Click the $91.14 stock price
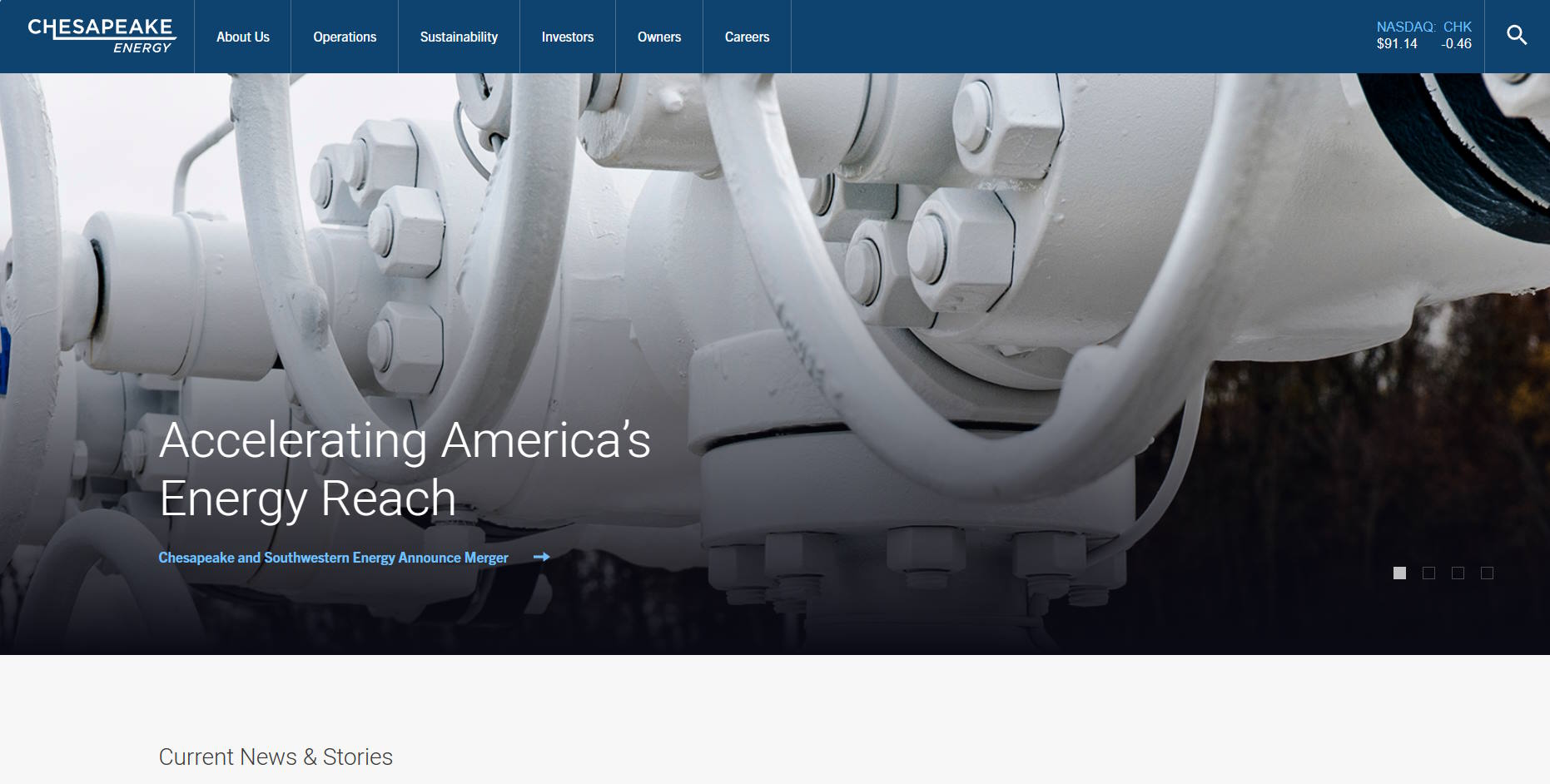This screenshot has width=1550, height=784. point(1397,43)
